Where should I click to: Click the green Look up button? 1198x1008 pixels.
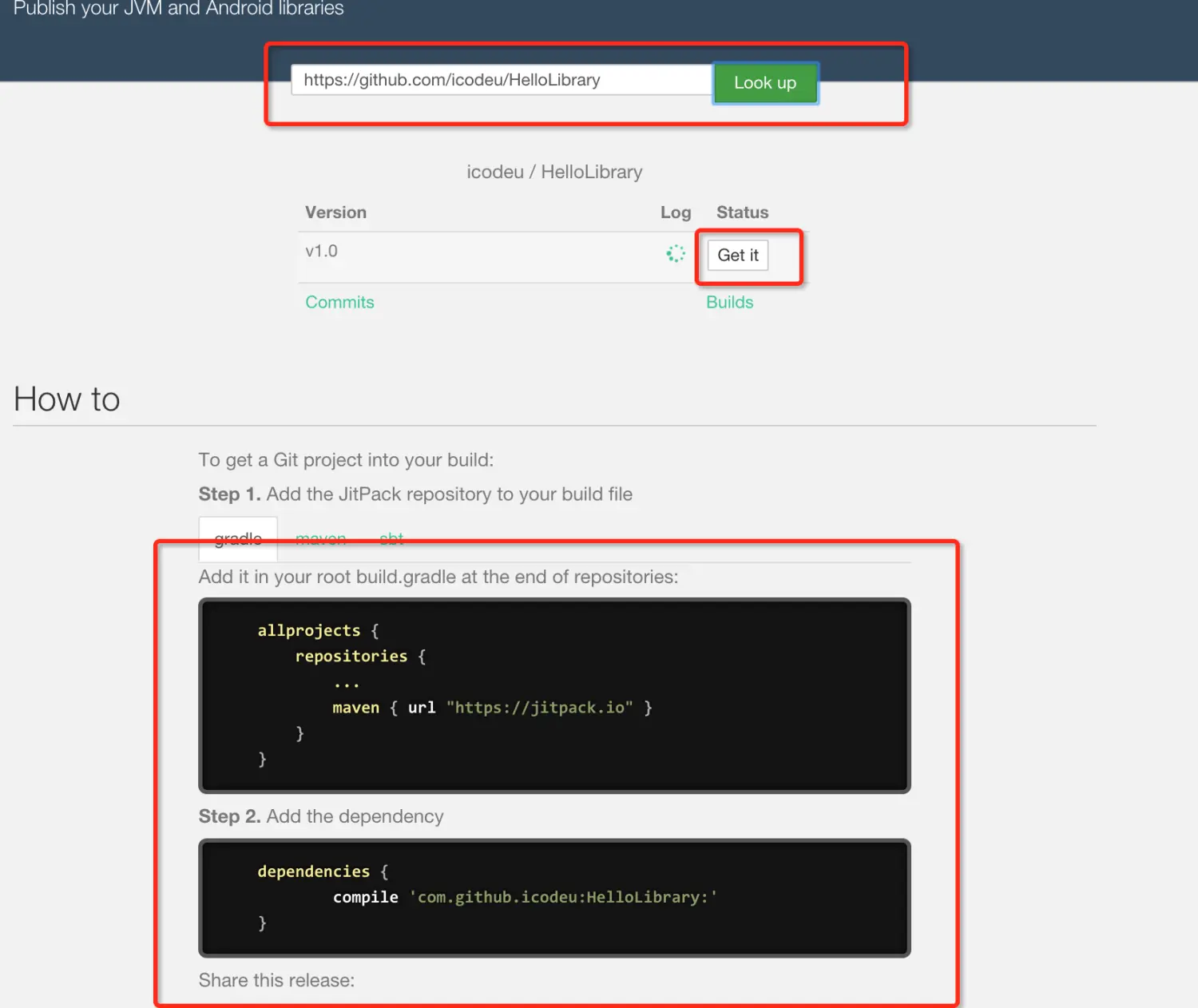[765, 83]
